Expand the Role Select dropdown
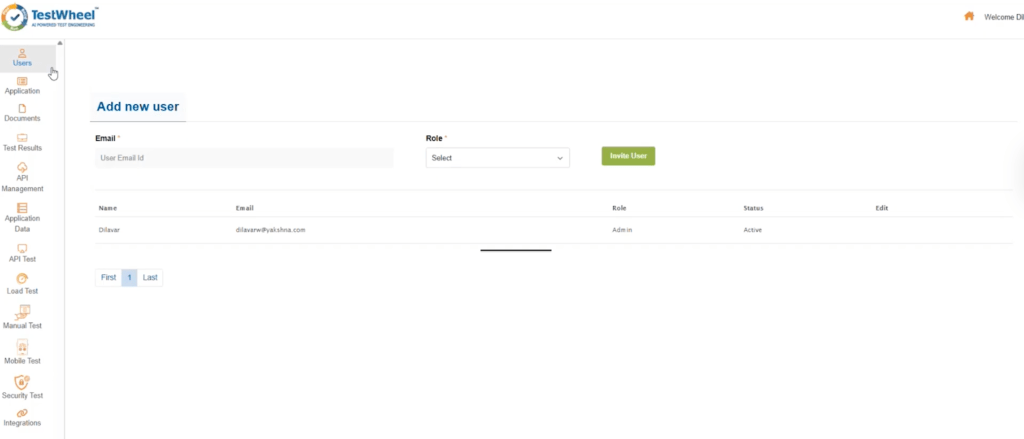Screen dimensions: 1024x439 (497, 158)
